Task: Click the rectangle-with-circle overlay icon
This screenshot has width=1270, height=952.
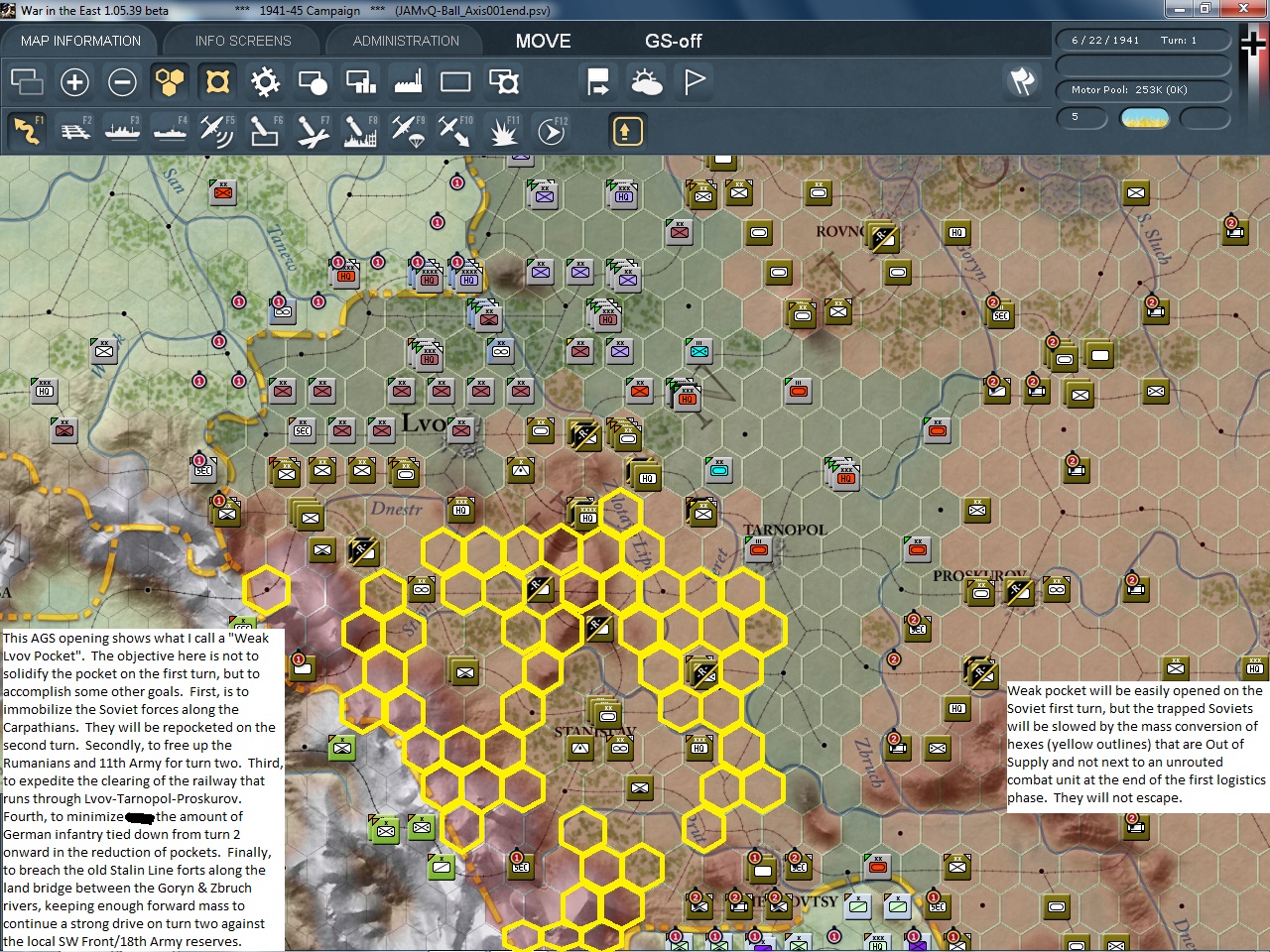Action: click(x=313, y=81)
